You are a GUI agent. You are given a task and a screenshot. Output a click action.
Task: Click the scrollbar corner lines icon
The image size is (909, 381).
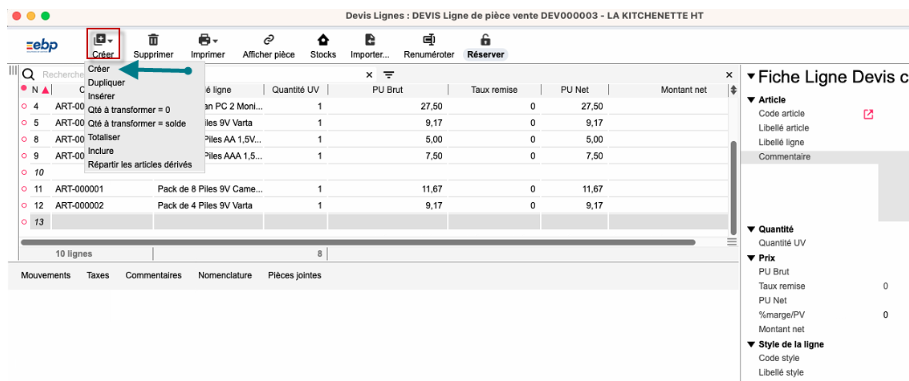tap(733, 241)
